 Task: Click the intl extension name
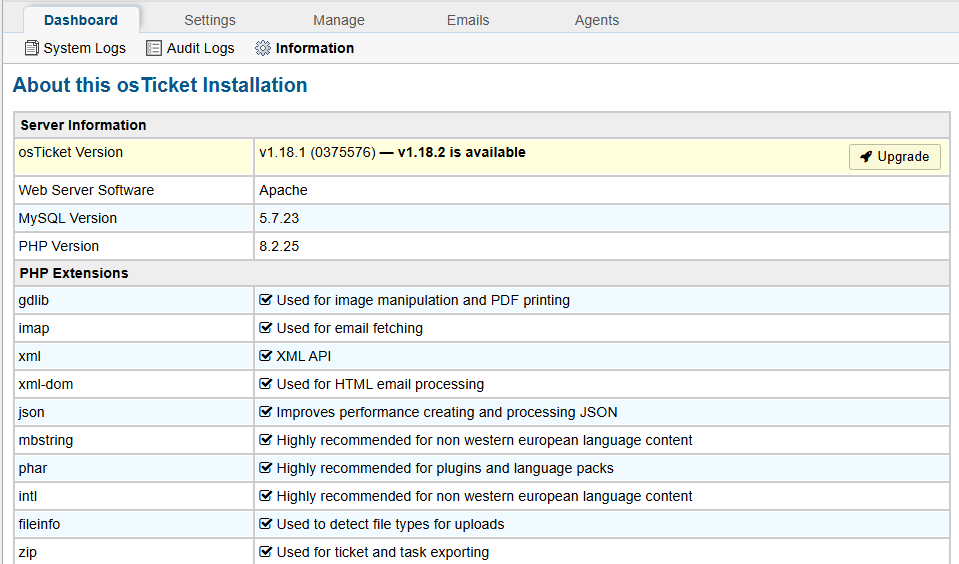(28, 496)
